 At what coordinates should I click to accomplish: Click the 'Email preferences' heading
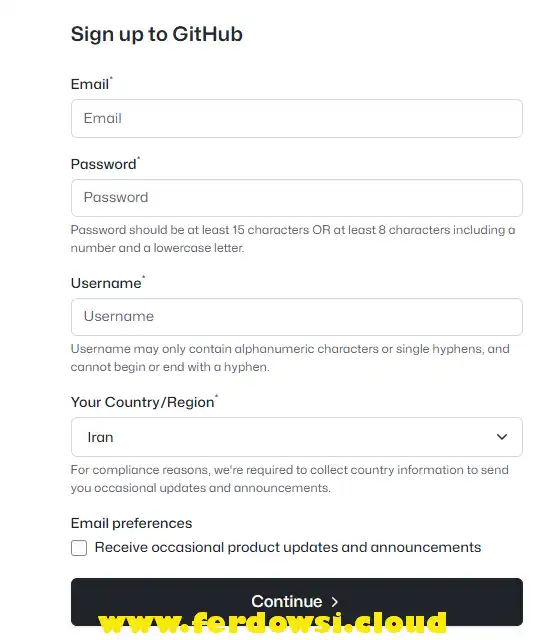(131, 523)
